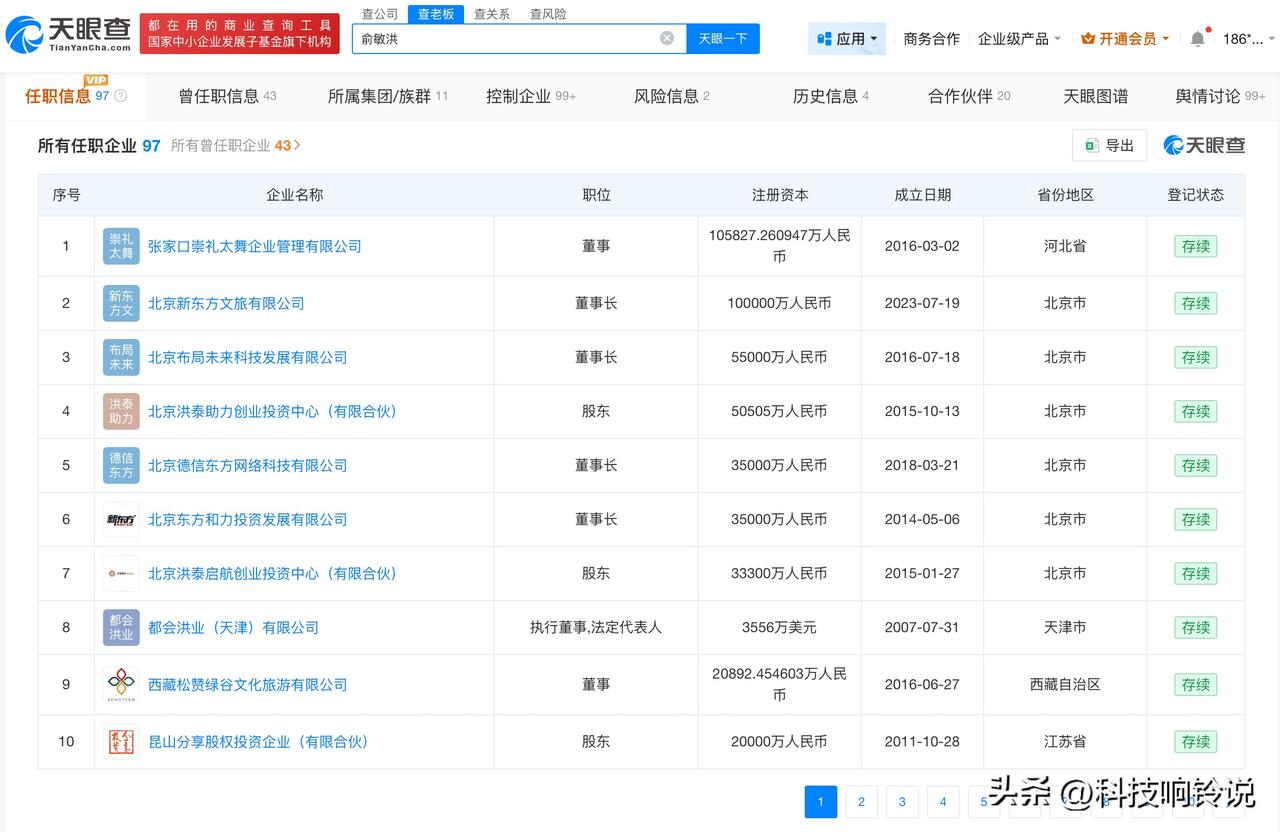Switch to the 查公司 search tab
Image resolution: width=1280 pixels, height=832 pixels.
[379, 14]
